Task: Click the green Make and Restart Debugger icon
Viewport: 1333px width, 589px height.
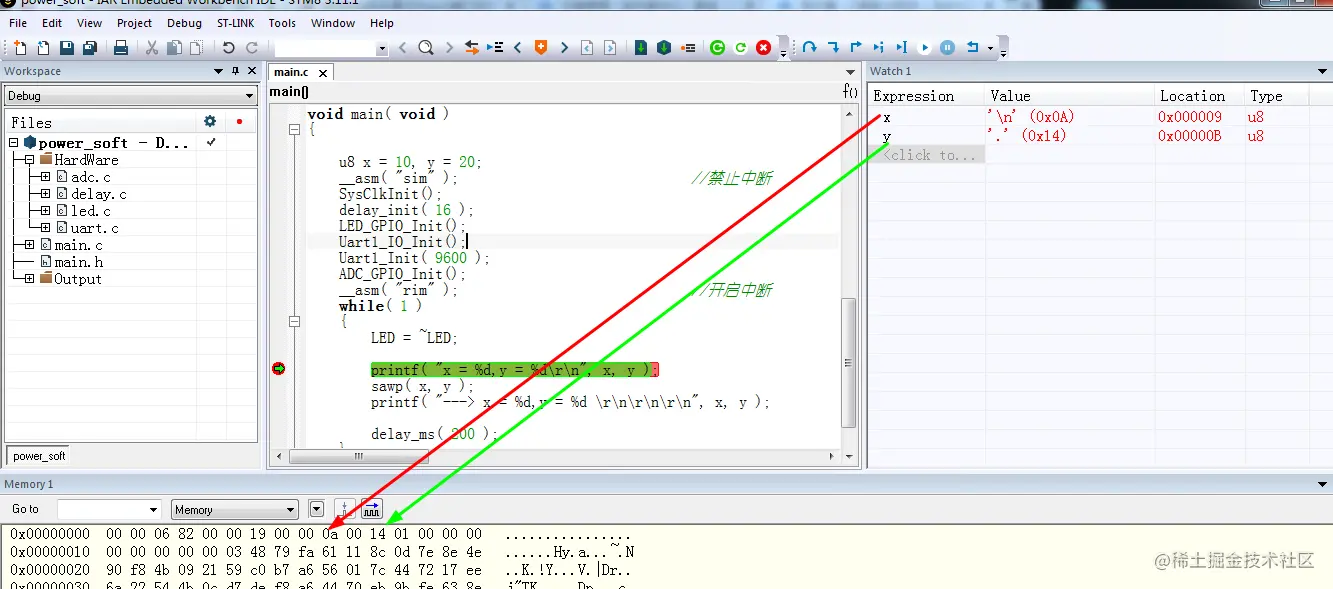Action: pos(717,48)
